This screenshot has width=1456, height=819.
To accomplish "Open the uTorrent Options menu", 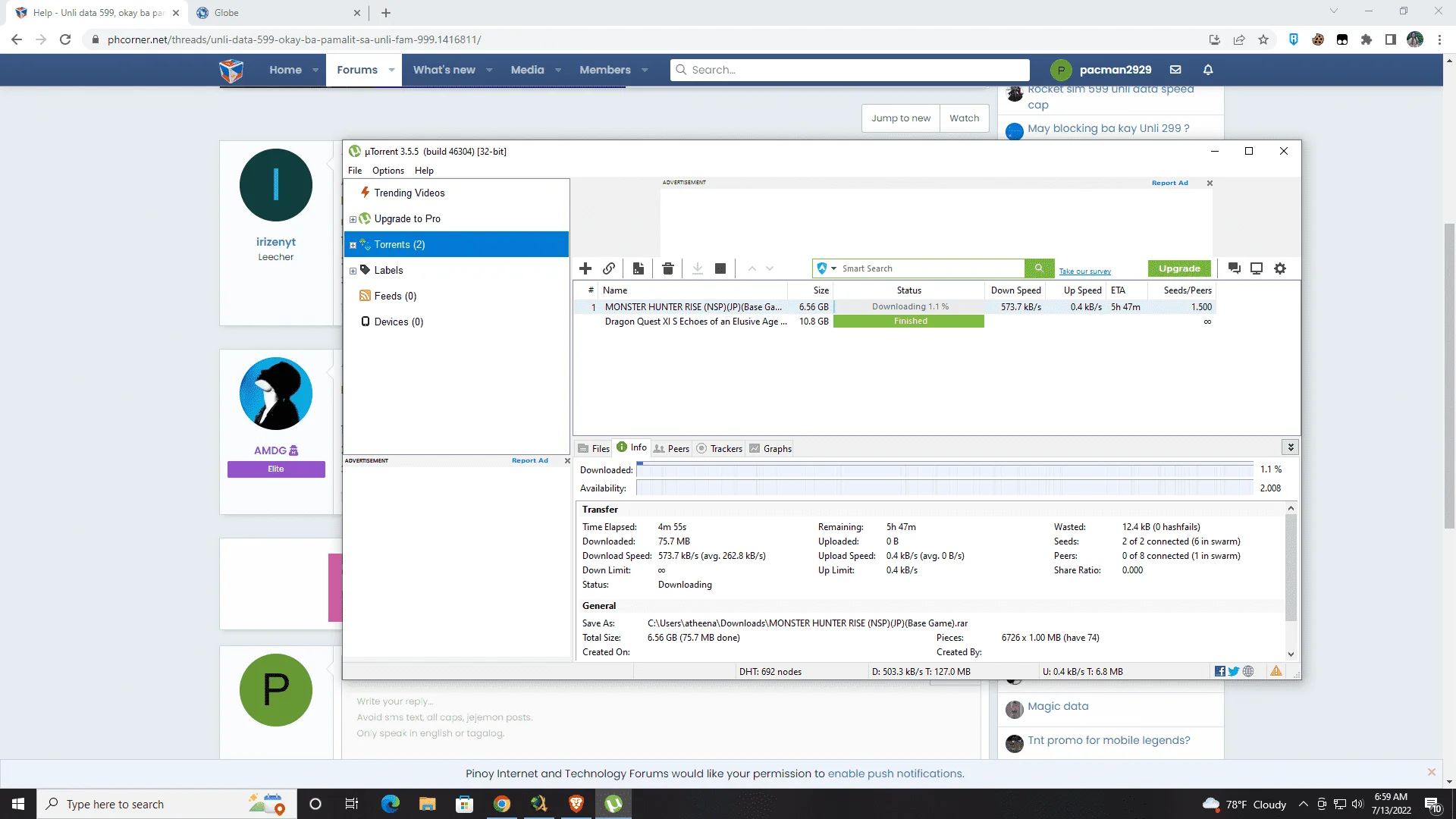I will 388,171.
